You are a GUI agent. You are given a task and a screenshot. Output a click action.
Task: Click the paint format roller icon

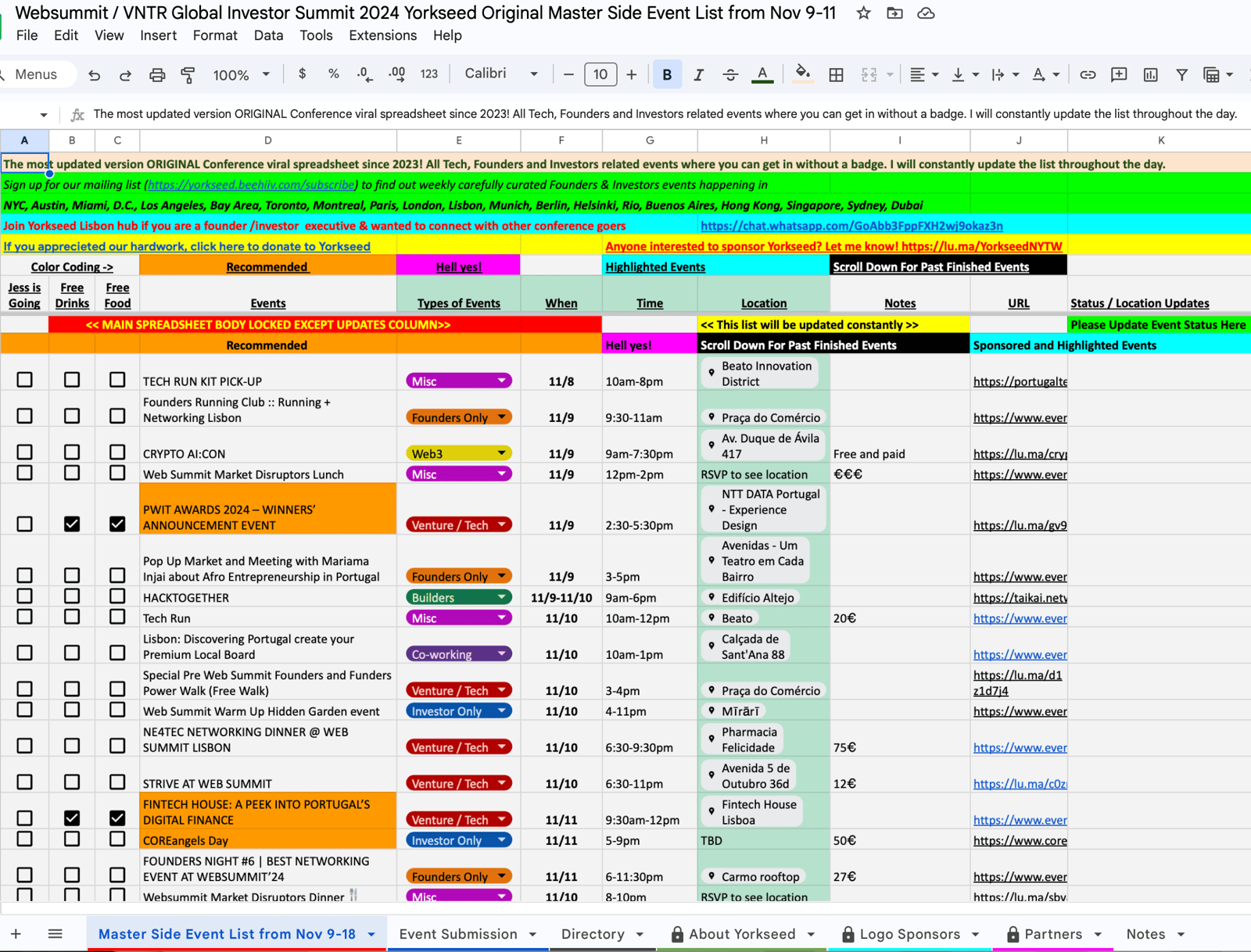188,75
